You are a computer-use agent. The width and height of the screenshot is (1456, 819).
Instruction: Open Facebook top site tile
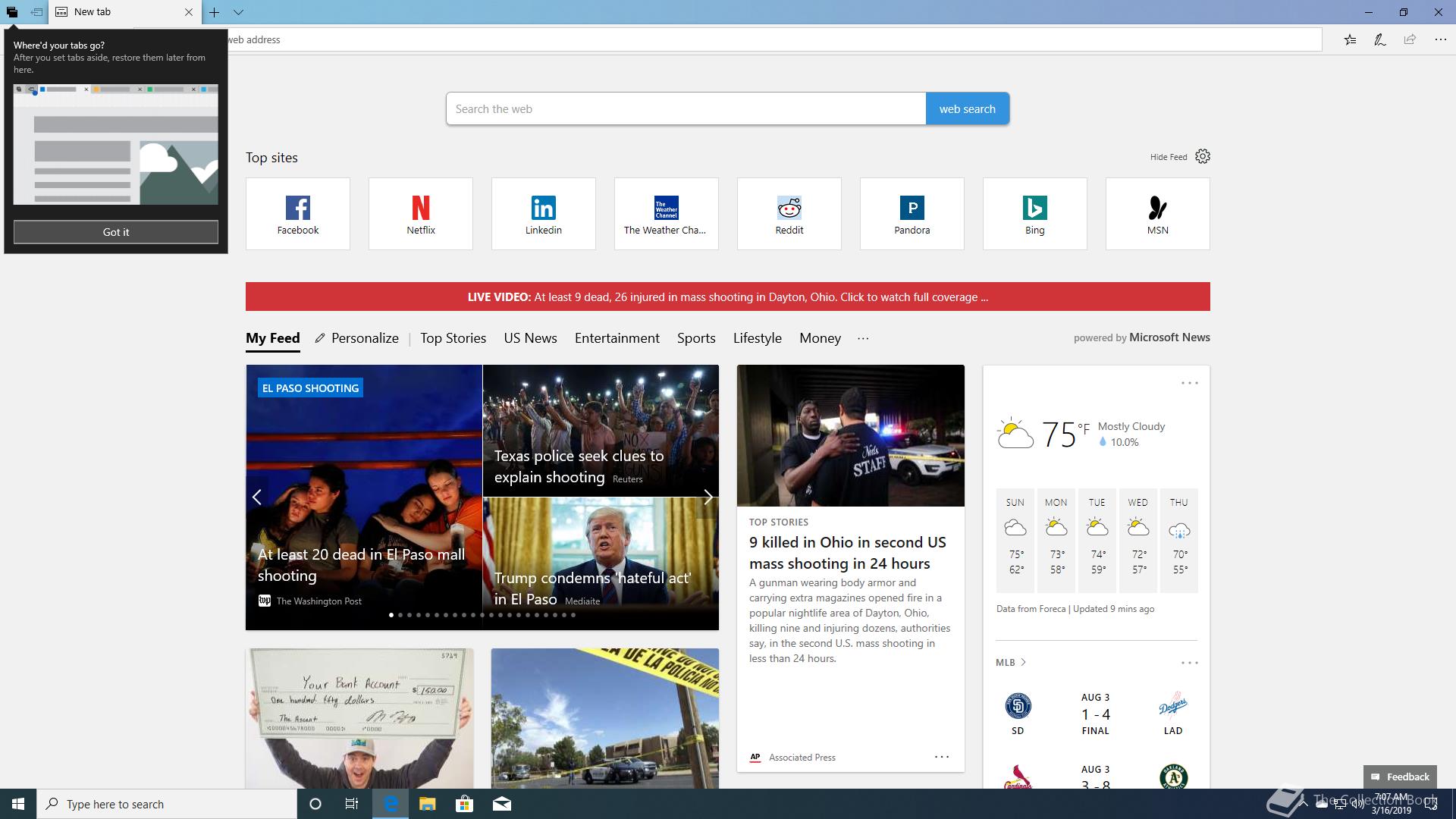[x=298, y=214]
